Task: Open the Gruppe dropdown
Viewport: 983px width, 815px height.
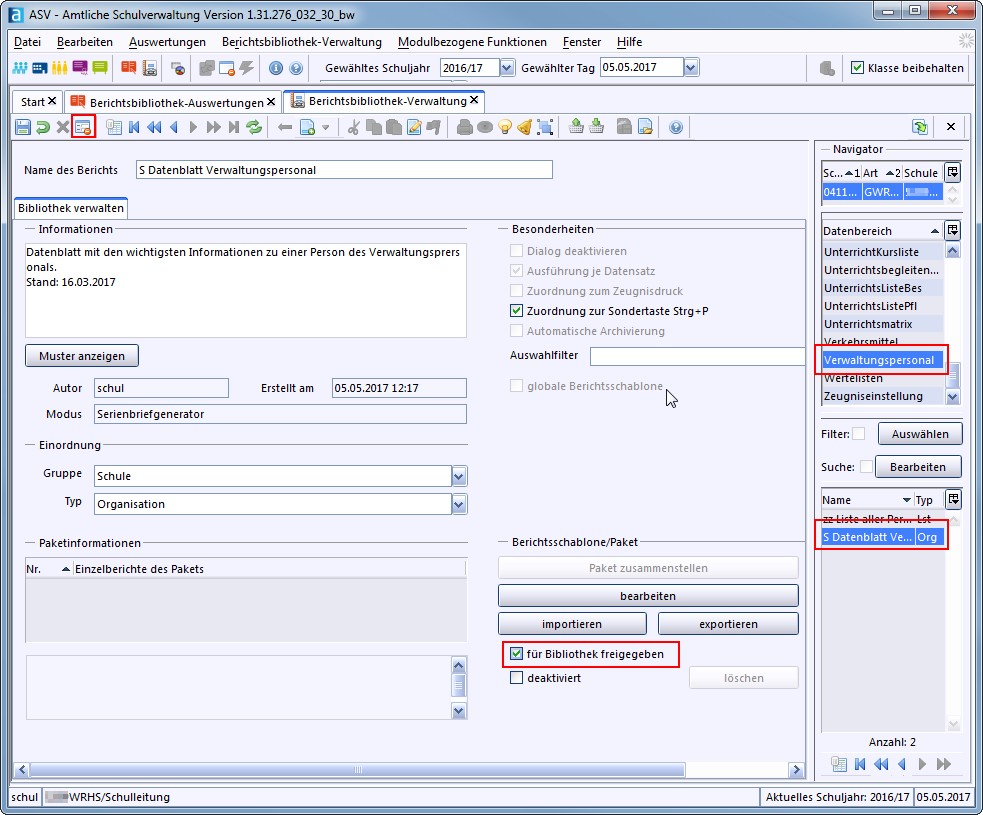Action: coord(459,476)
